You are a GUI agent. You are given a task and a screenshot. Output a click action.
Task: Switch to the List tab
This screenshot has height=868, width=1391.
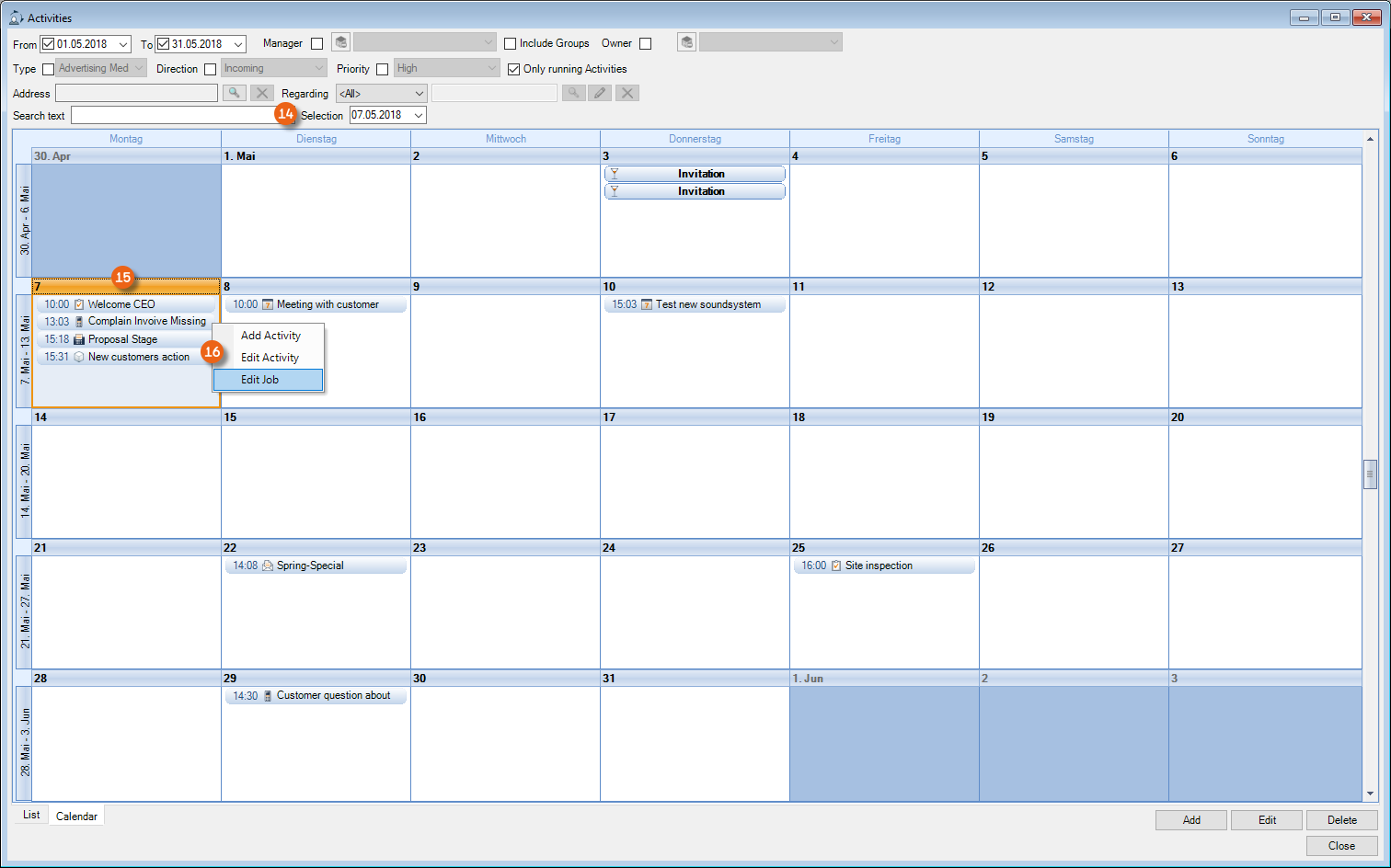tap(31, 815)
